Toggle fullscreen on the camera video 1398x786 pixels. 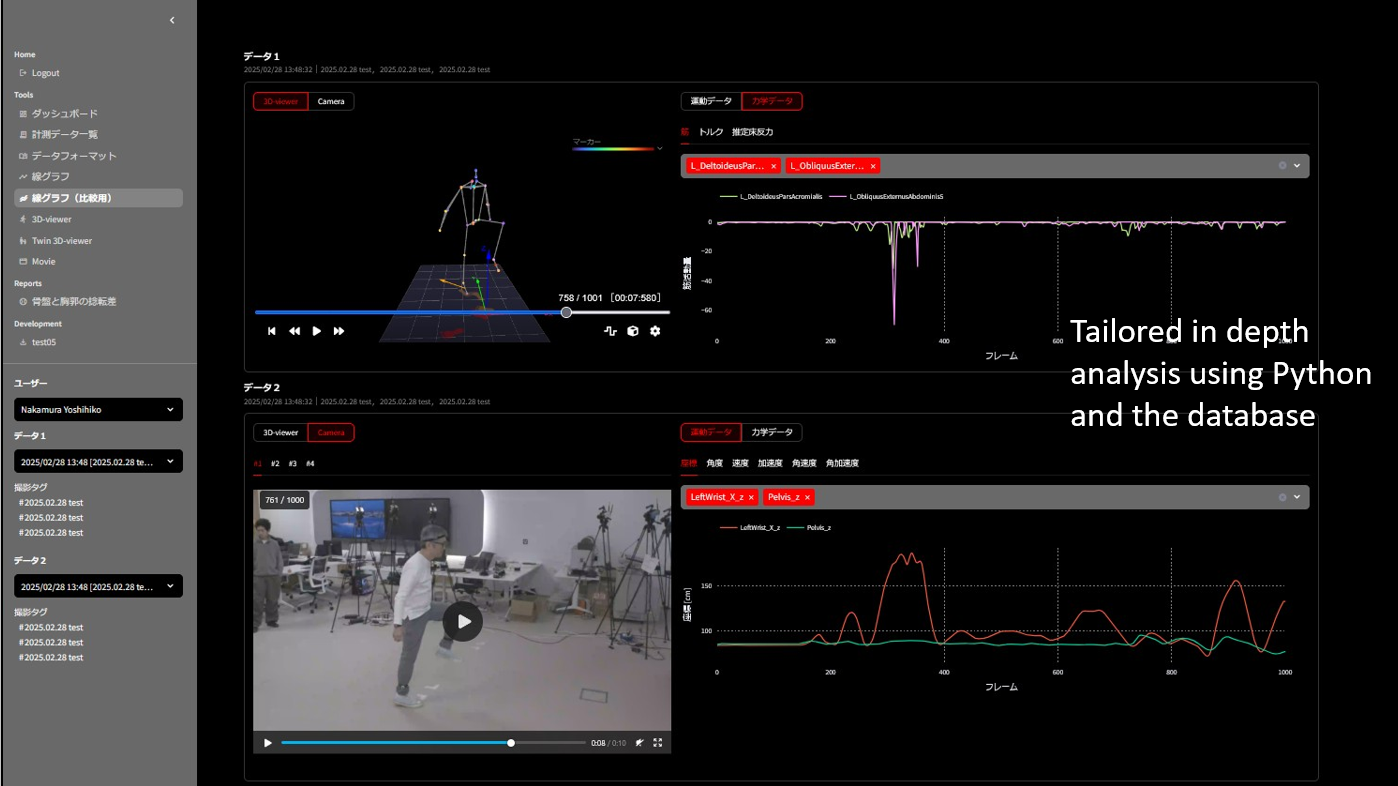tap(658, 743)
